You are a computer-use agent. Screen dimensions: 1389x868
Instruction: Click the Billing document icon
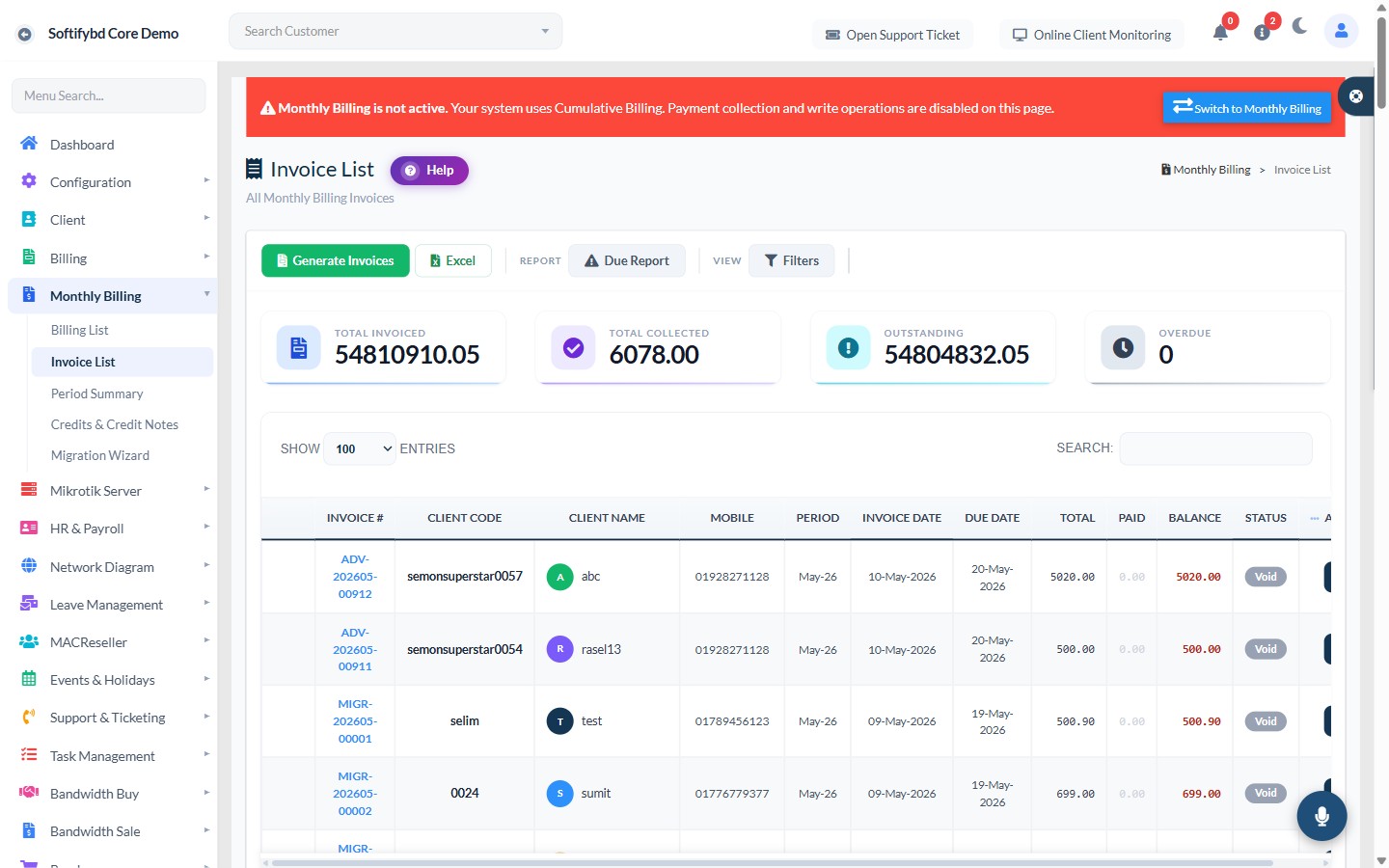(x=29, y=258)
